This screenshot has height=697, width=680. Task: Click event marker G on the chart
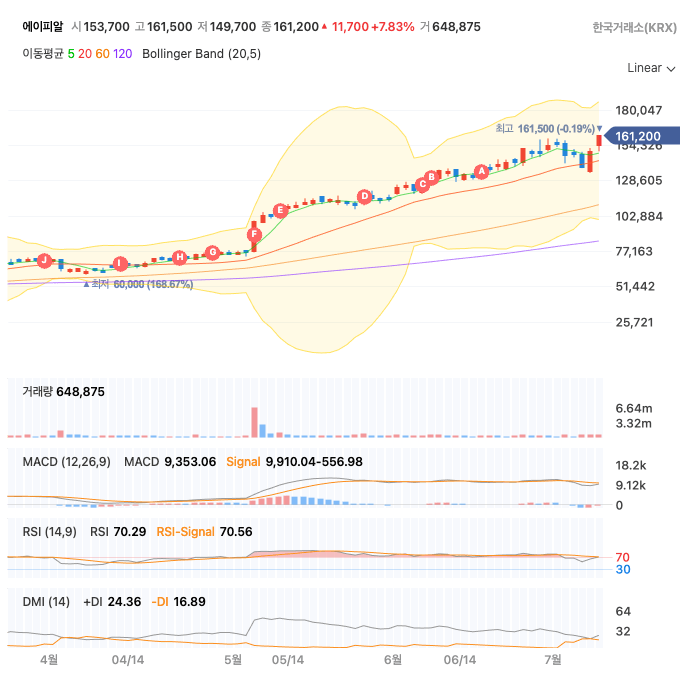[x=213, y=252]
